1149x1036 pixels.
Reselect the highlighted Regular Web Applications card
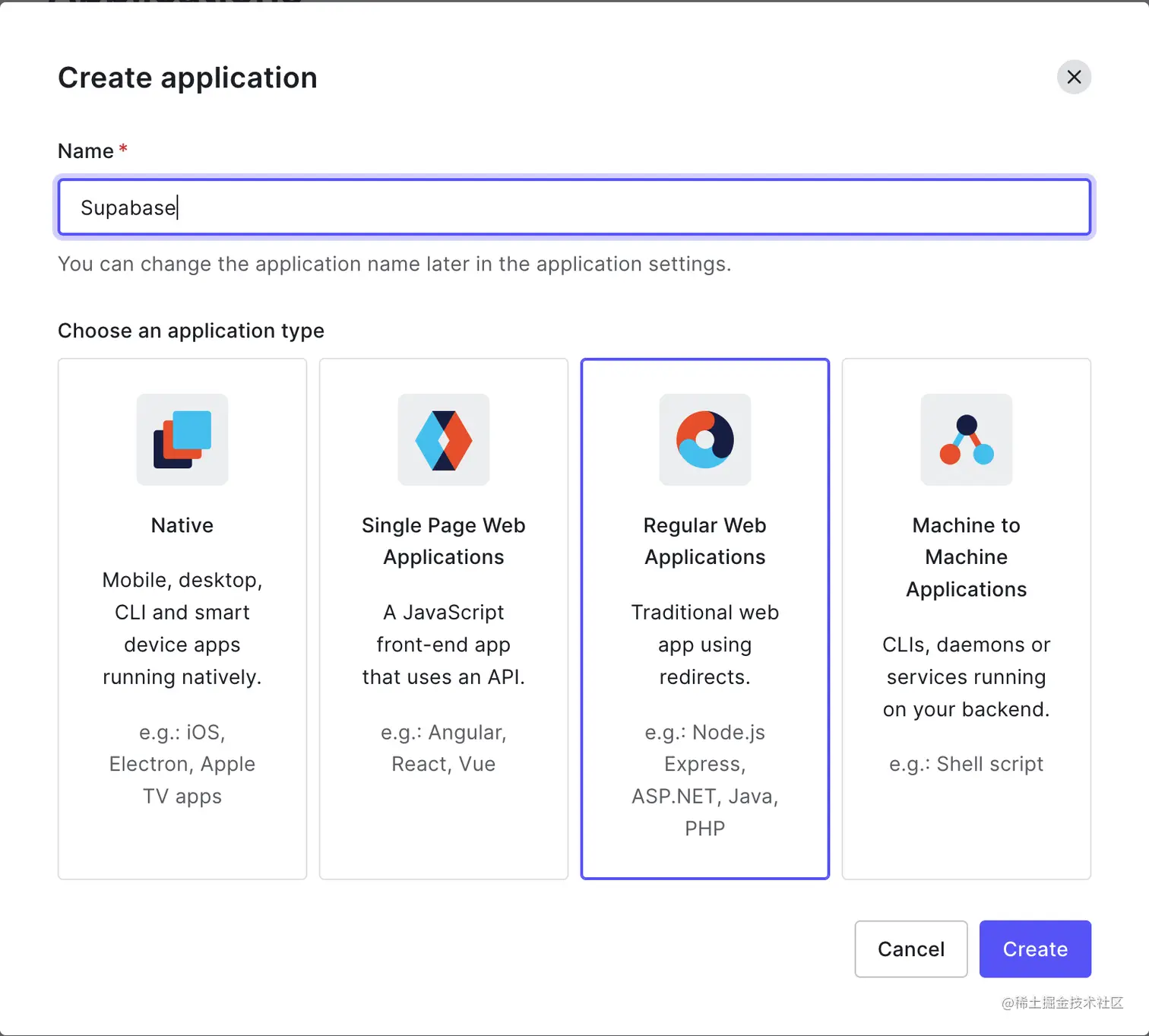704,619
